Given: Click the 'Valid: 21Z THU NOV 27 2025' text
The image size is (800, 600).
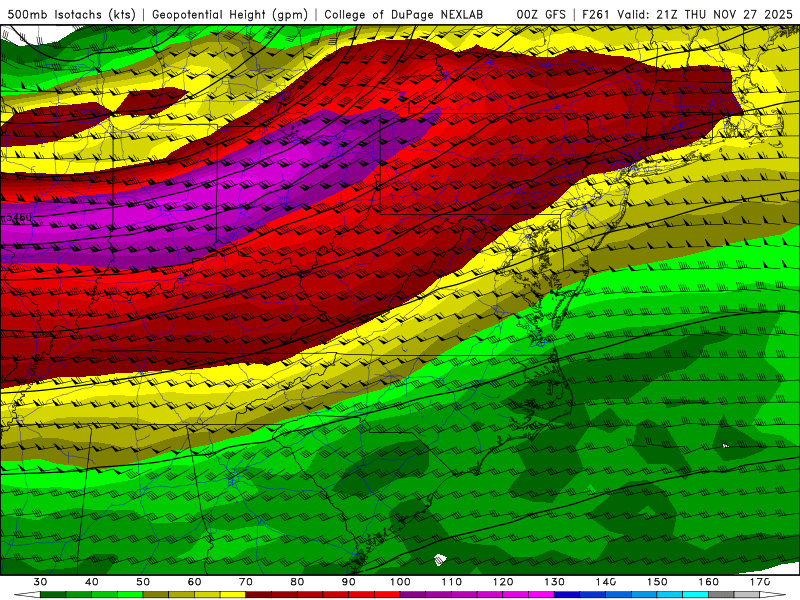Looking at the screenshot, I should (705, 15).
